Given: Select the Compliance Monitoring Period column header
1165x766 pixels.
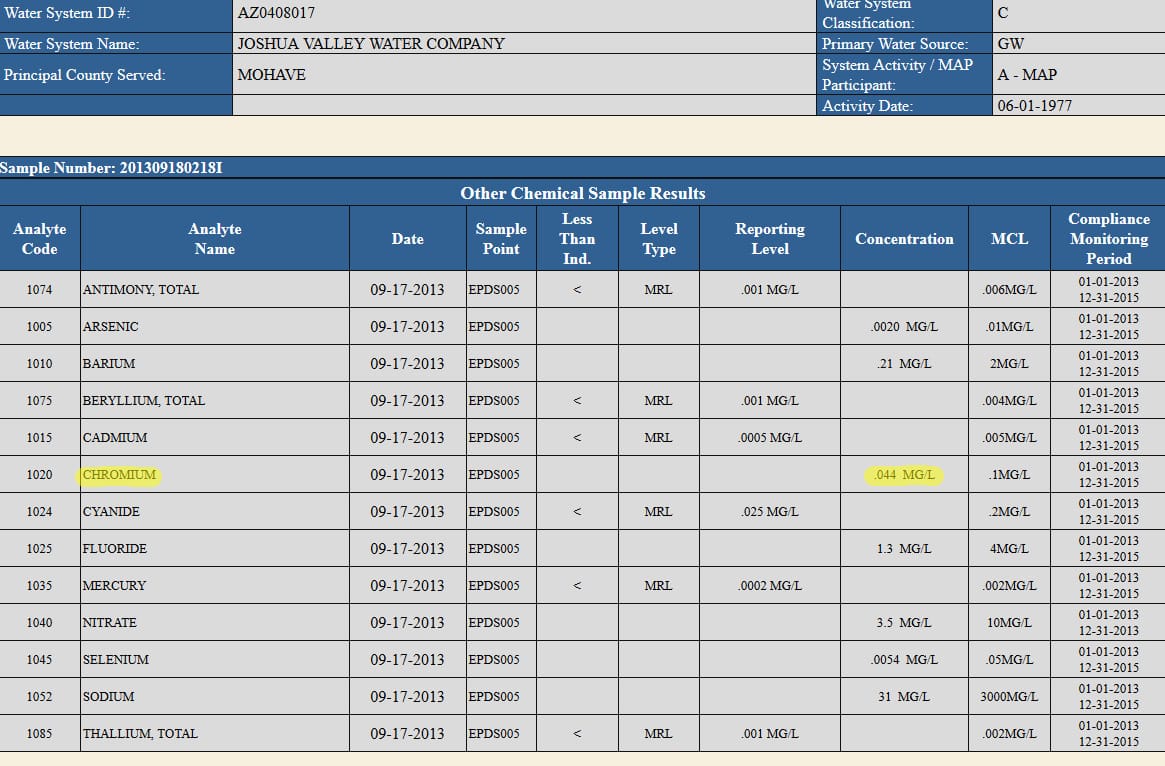Looking at the screenshot, I should tap(1108, 239).
